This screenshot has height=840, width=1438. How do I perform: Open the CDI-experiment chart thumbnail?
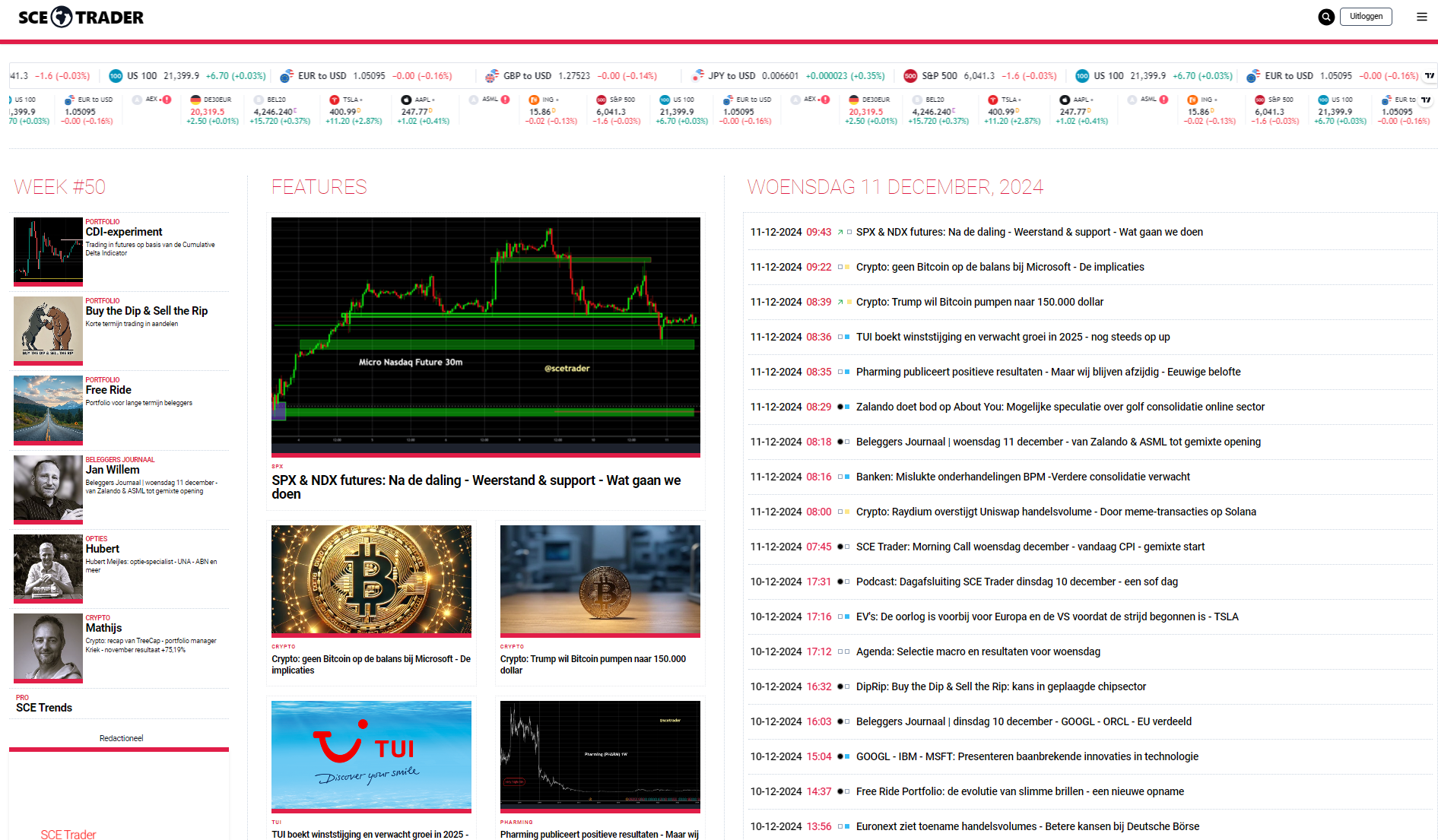48,251
